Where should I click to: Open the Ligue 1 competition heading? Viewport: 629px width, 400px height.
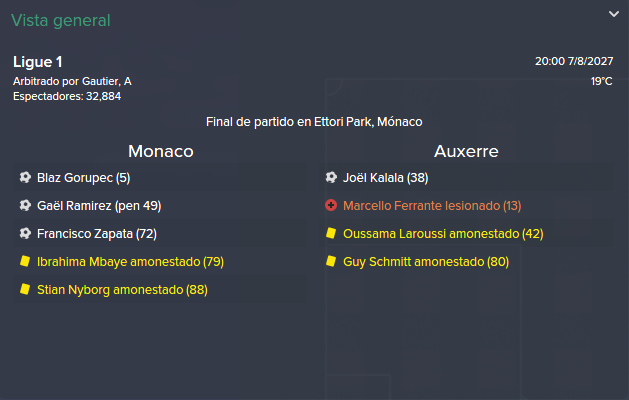pyautogui.click(x=38, y=62)
